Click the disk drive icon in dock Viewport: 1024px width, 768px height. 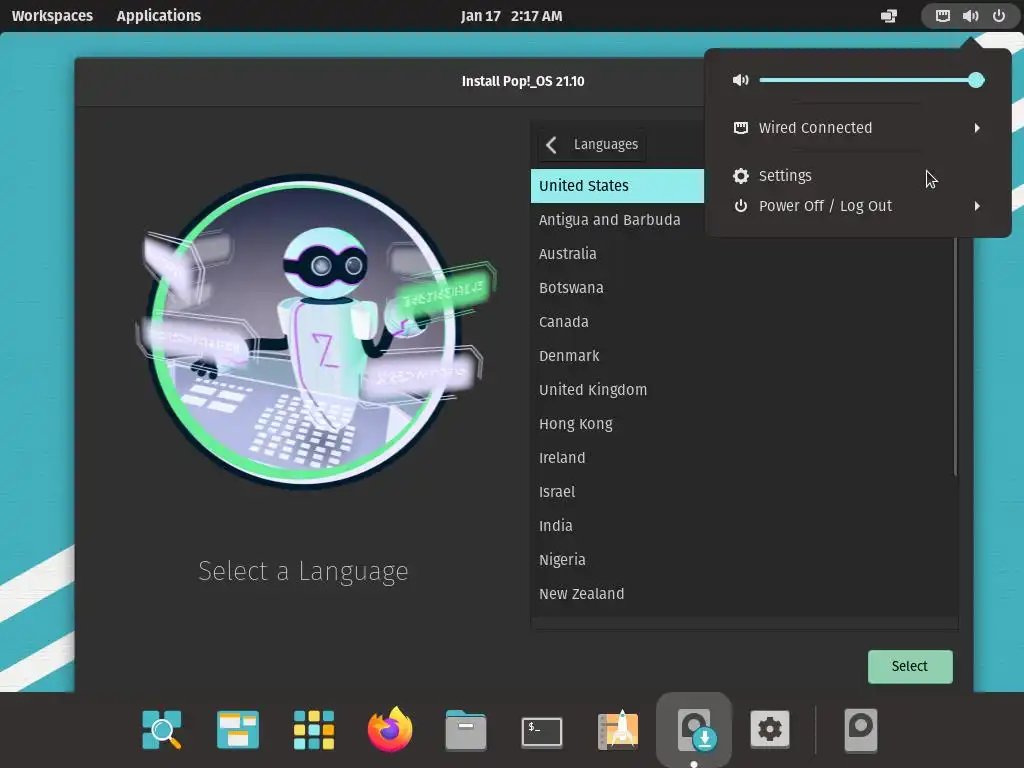pos(861,729)
